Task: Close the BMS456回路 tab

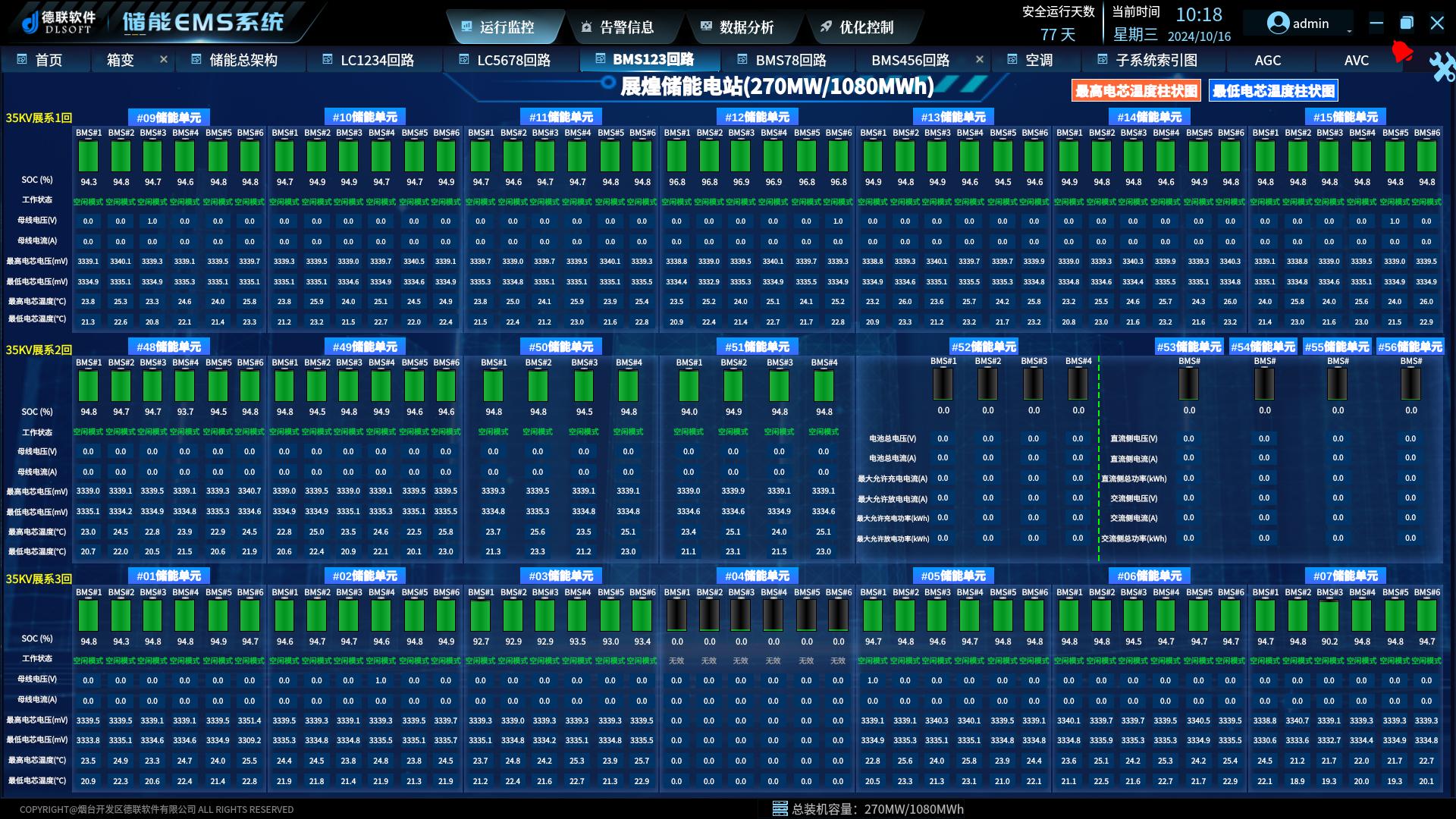Action: [x=979, y=59]
